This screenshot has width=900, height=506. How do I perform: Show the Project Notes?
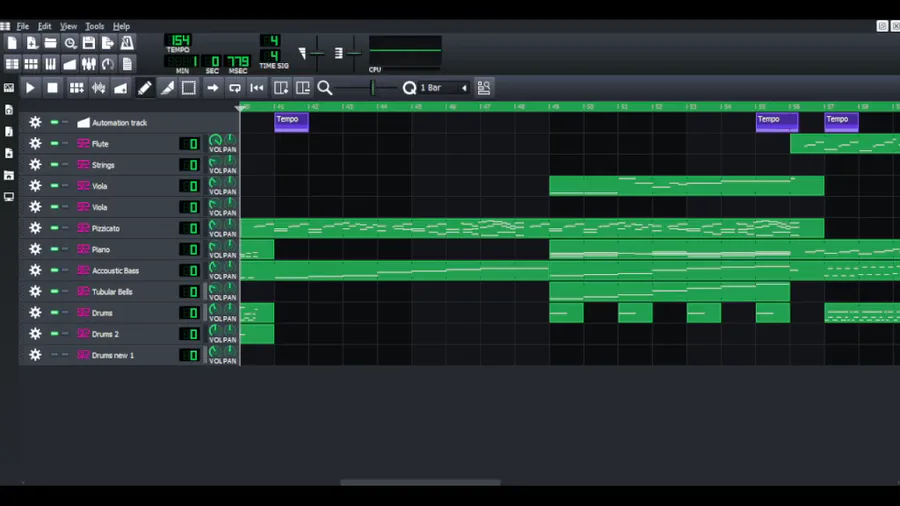127,64
